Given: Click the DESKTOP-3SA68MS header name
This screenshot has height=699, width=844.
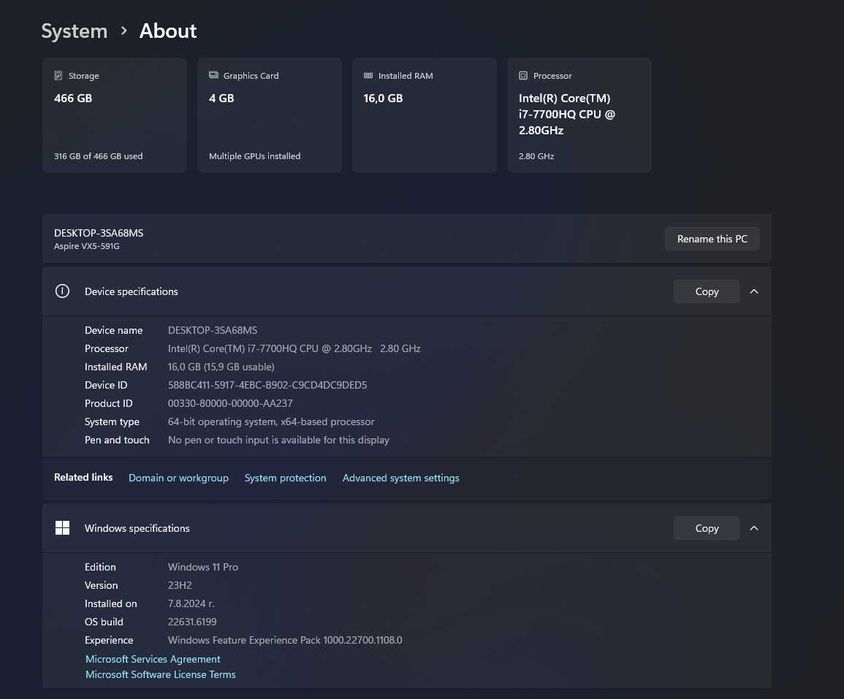Looking at the screenshot, I should 99,233.
